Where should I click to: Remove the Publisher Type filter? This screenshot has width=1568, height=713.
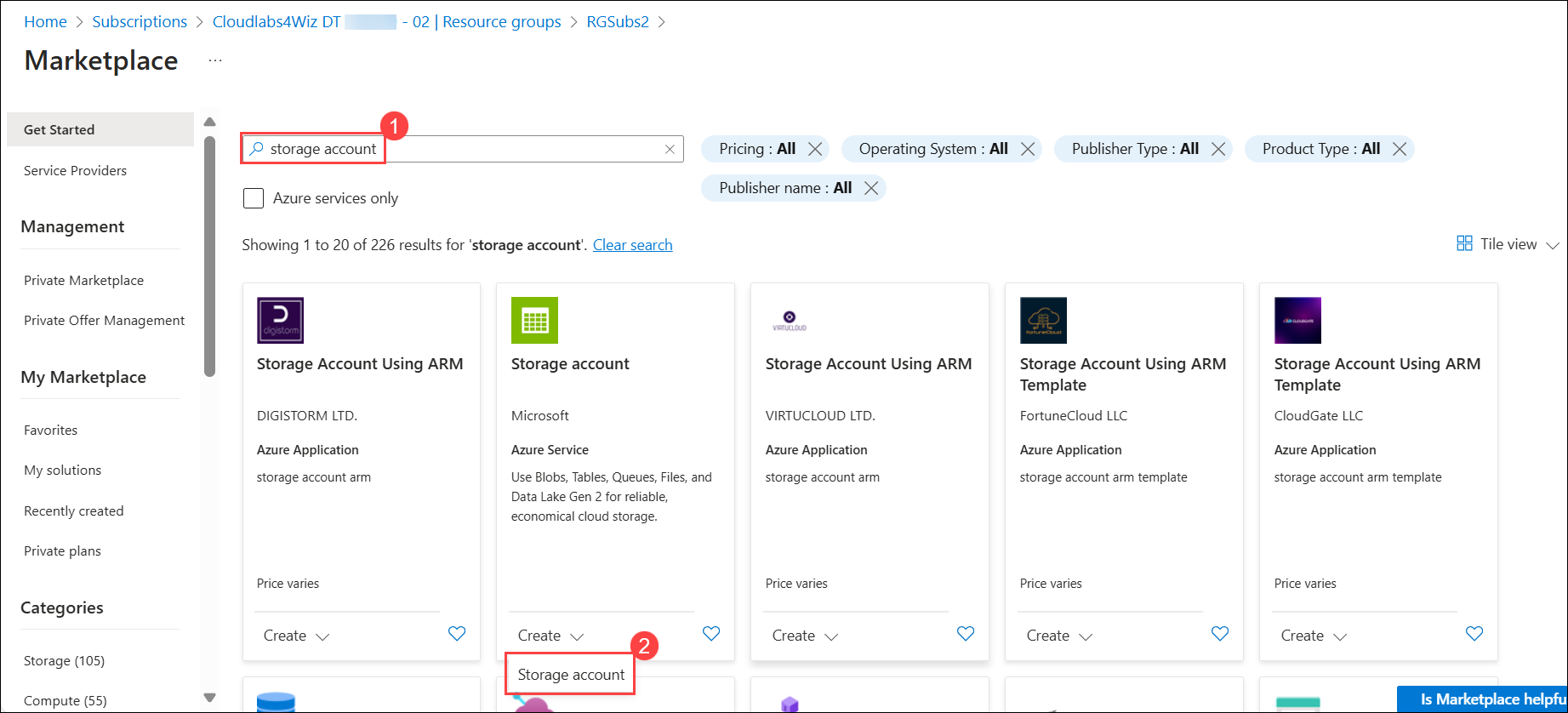pos(1218,149)
